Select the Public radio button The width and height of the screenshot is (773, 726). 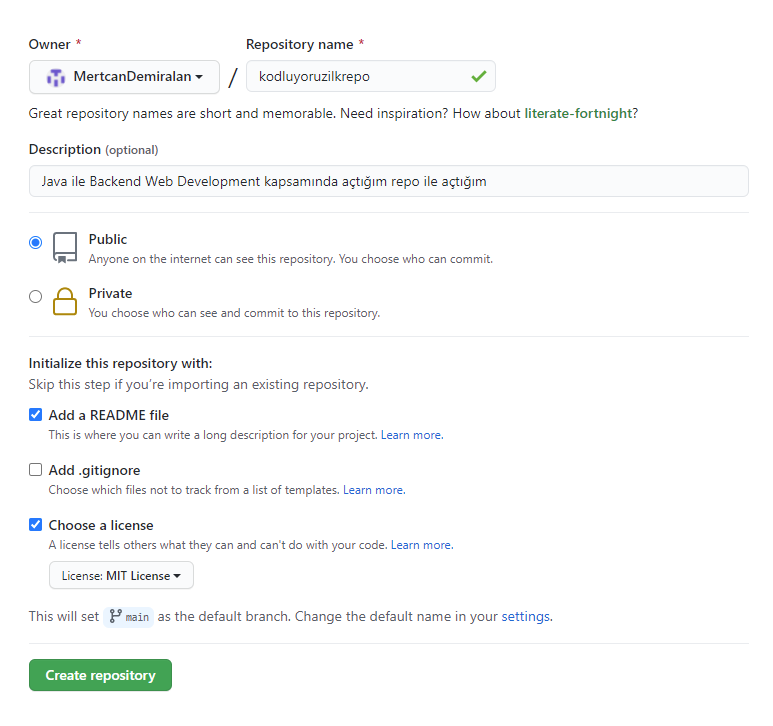pos(35,242)
